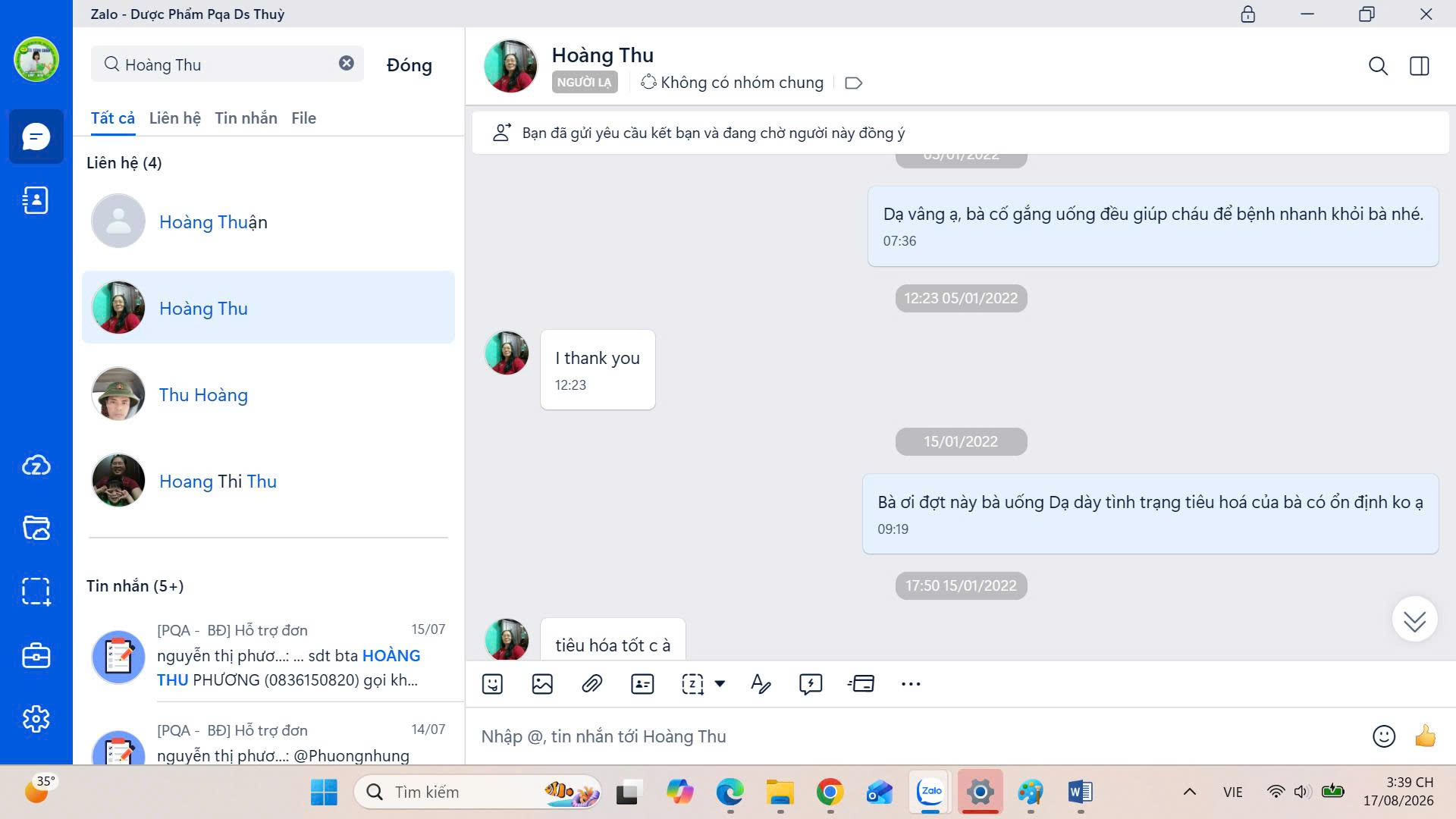The width and height of the screenshot is (1456, 819).
Task: Open the toolbox briefcase icon in sidebar
Action: coord(36,655)
